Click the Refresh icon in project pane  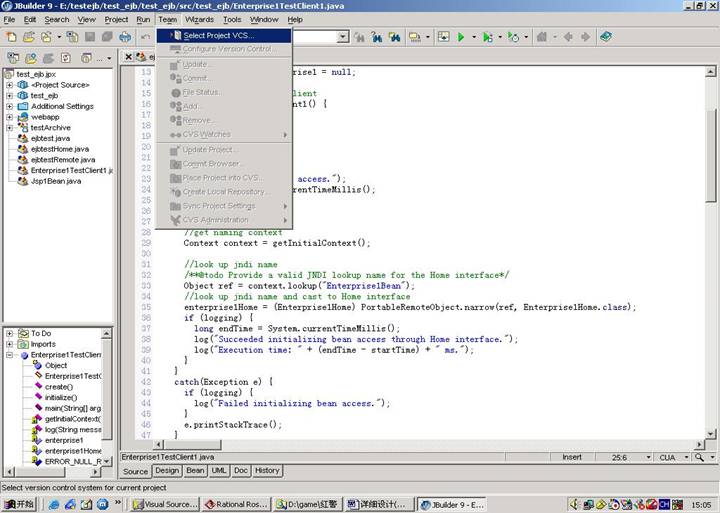tap(66, 58)
